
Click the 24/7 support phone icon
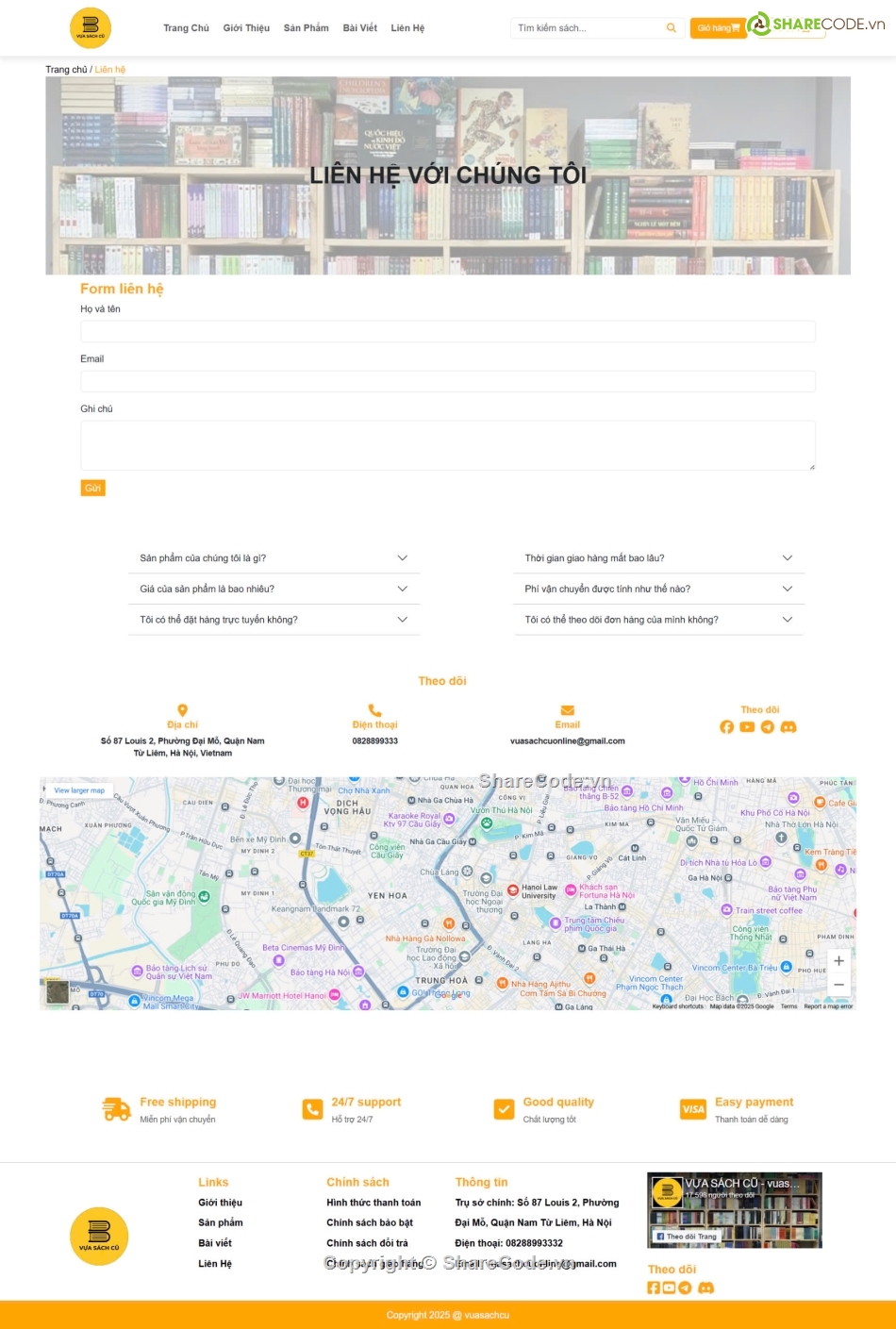click(312, 1109)
